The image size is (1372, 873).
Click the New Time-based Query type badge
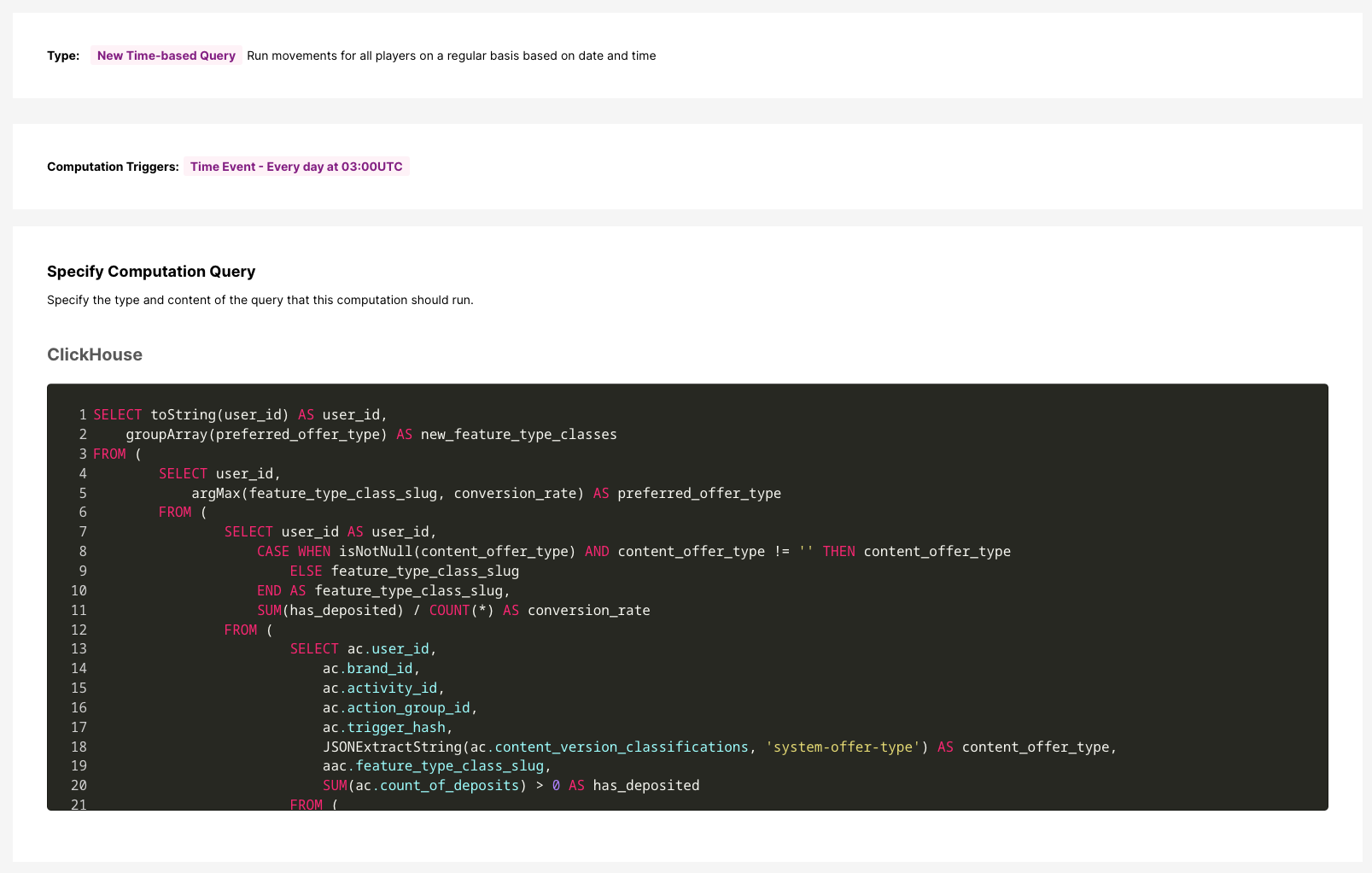point(166,56)
